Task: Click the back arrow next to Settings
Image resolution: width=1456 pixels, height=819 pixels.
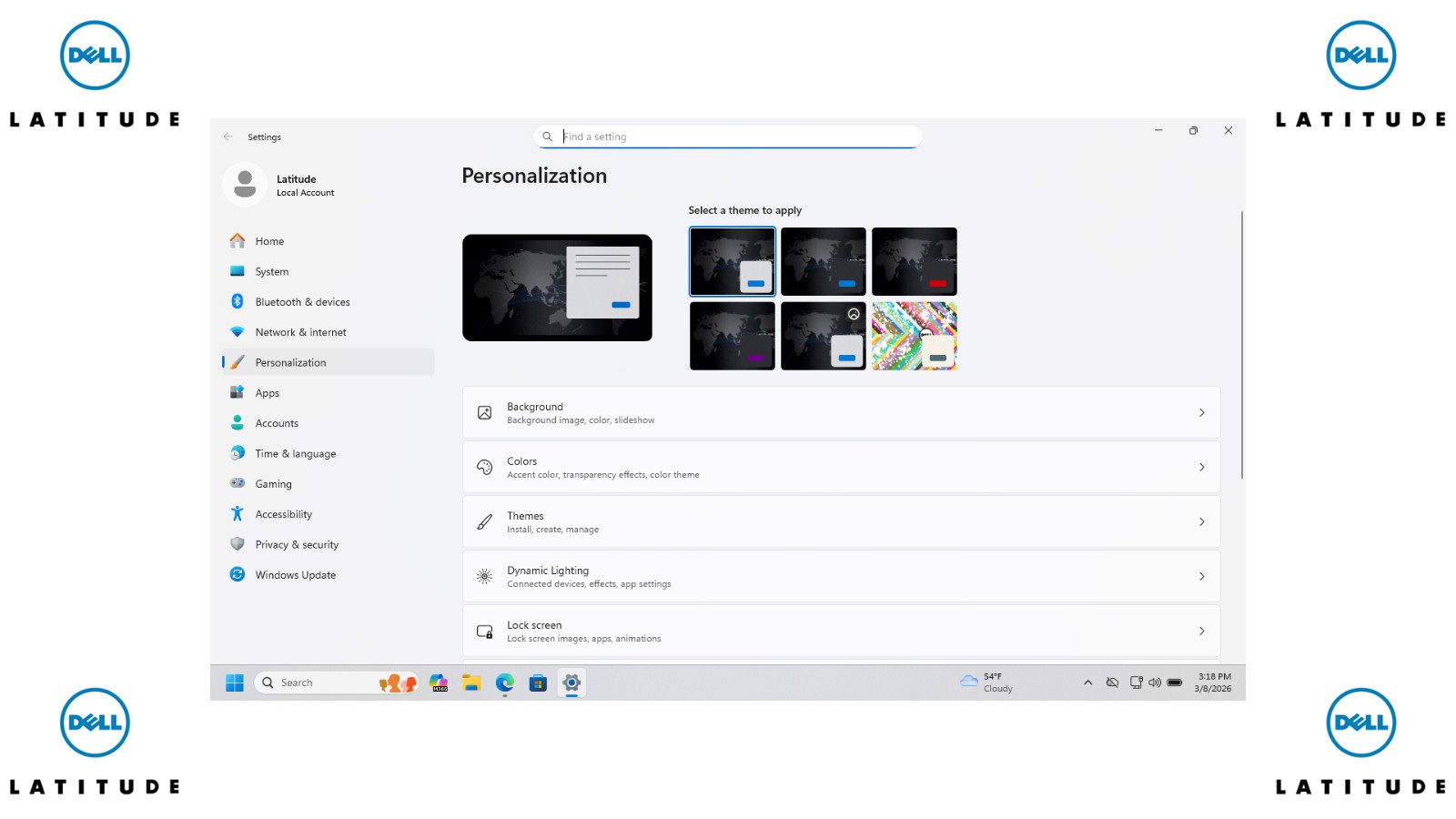Action: 228,136
